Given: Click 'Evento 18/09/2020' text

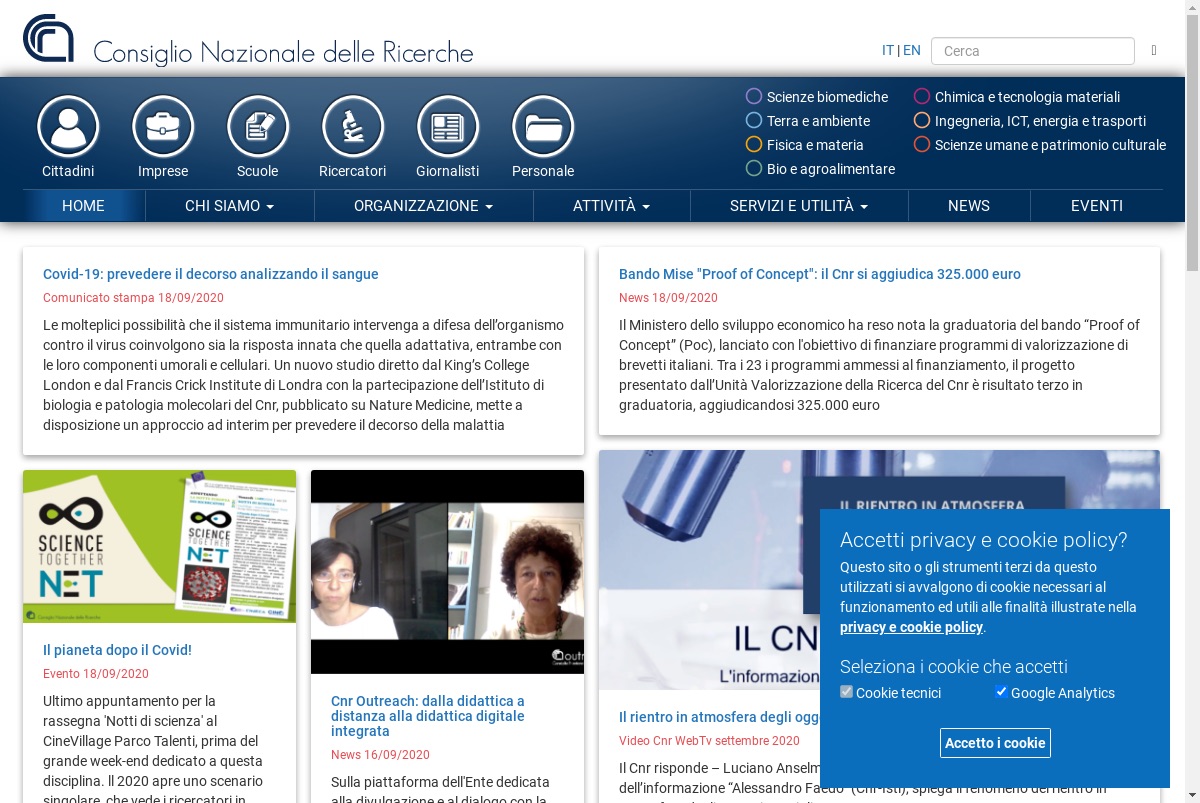Looking at the screenshot, I should [96, 674].
